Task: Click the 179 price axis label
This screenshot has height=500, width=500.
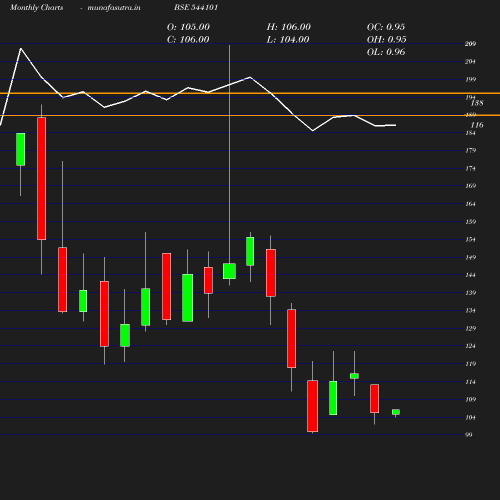Action: click(470, 150)
